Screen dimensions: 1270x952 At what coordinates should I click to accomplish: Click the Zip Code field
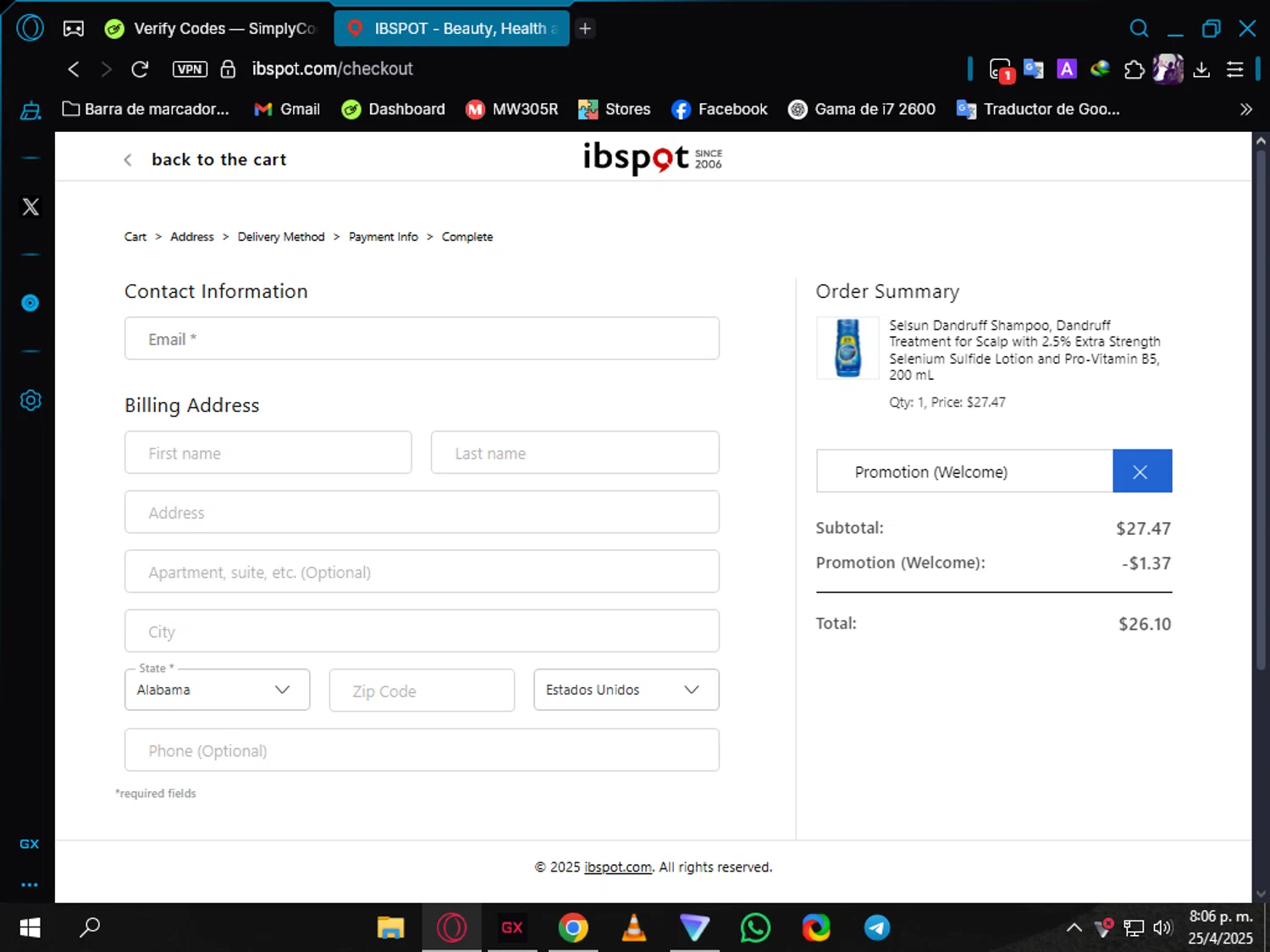(422, 691)
